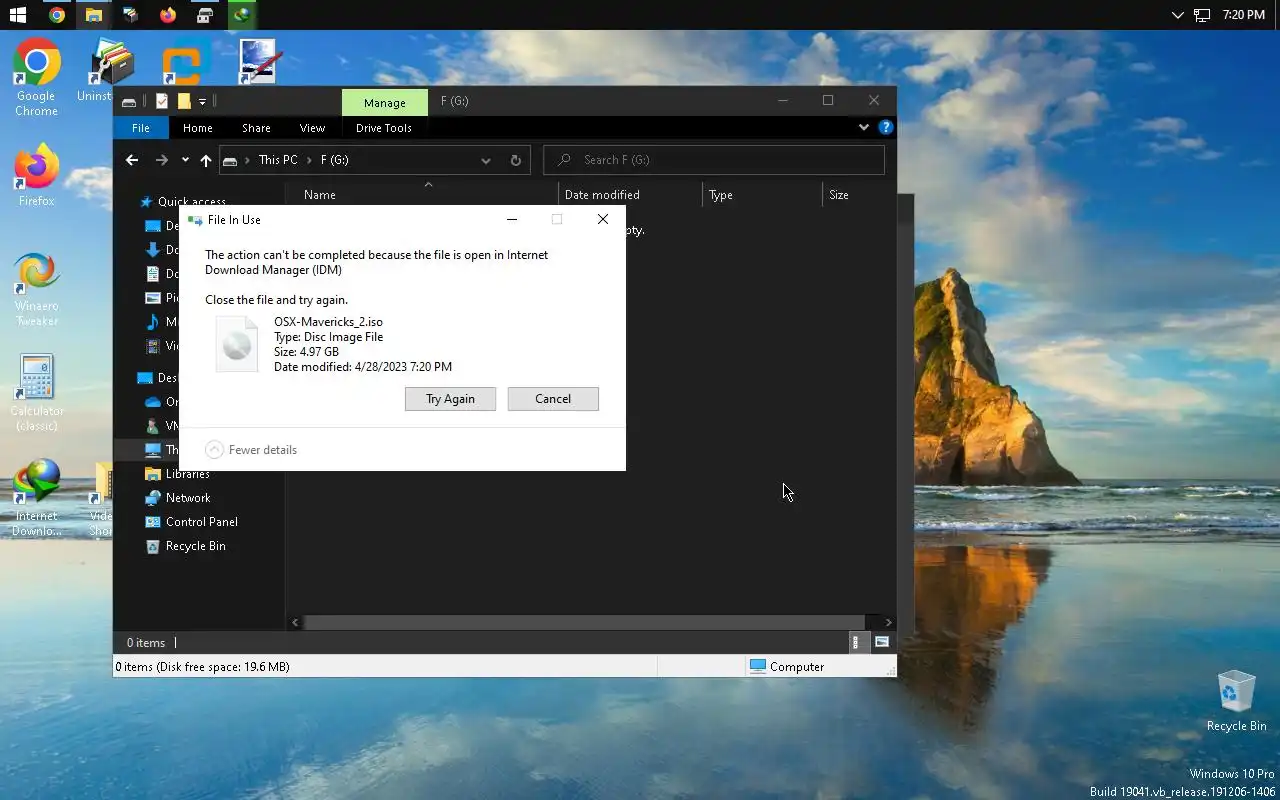Refresh the F (G:) folder view

tap(516, 160)
